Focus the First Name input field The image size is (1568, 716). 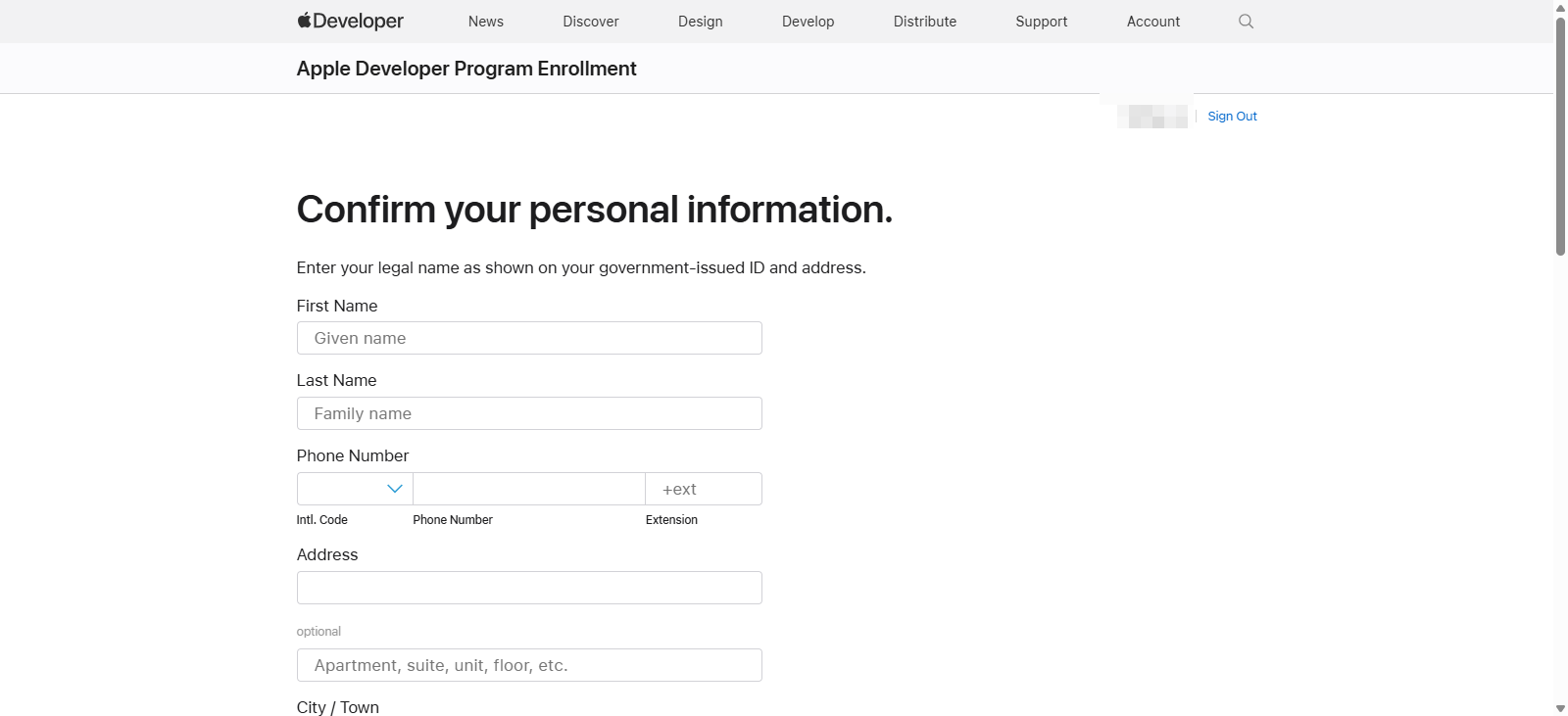tap(529, 338)
